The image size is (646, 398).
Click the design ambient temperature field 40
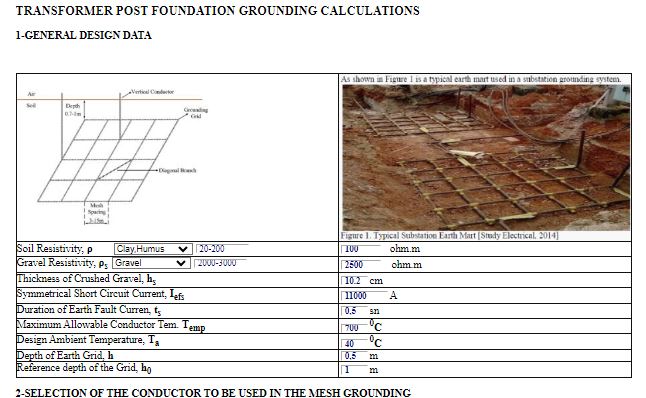pos(353,343)
